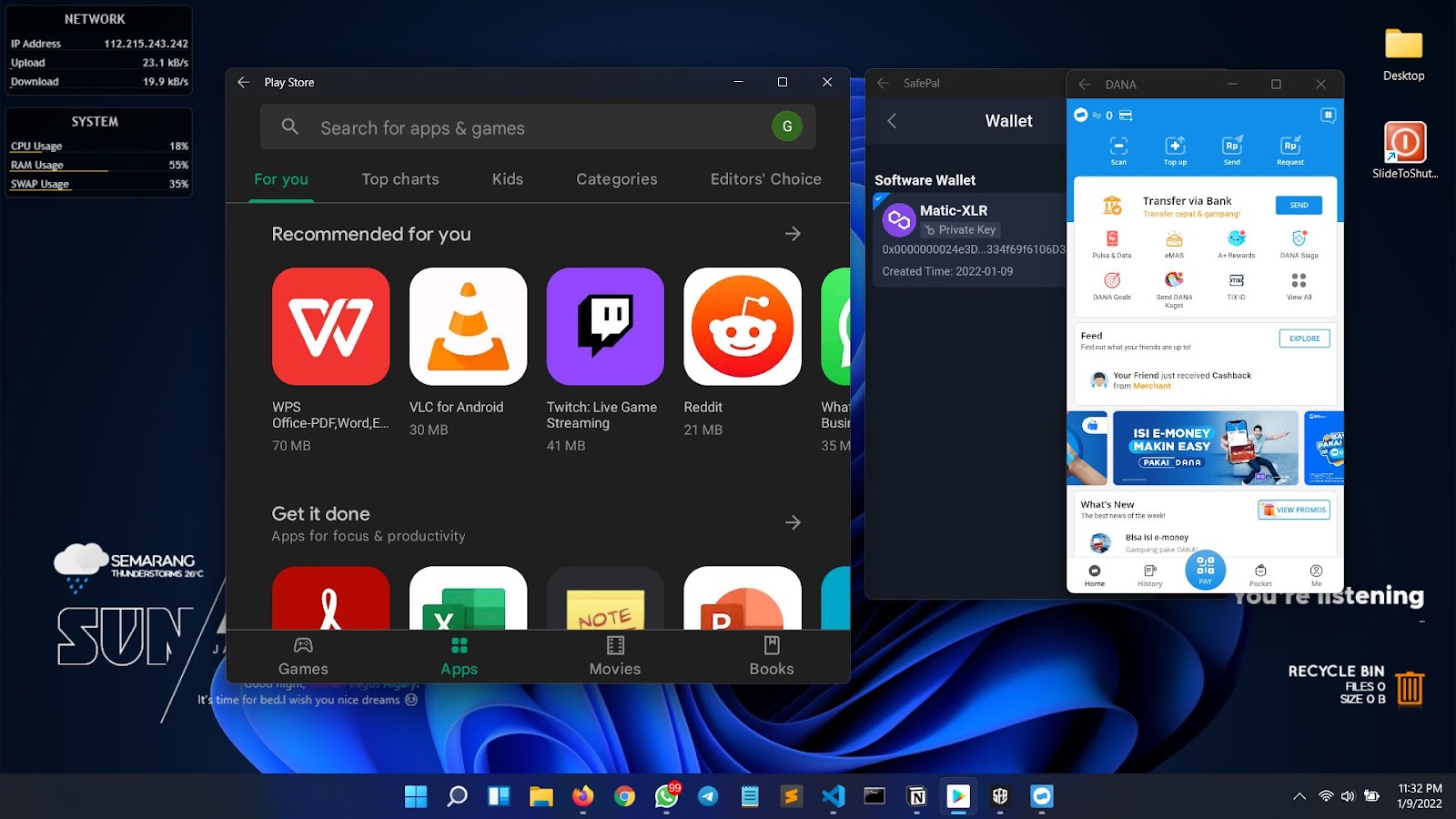This screenshot has width=1456, height=819.
Task: Open DANA Goals service
Action: point(1112,287)
